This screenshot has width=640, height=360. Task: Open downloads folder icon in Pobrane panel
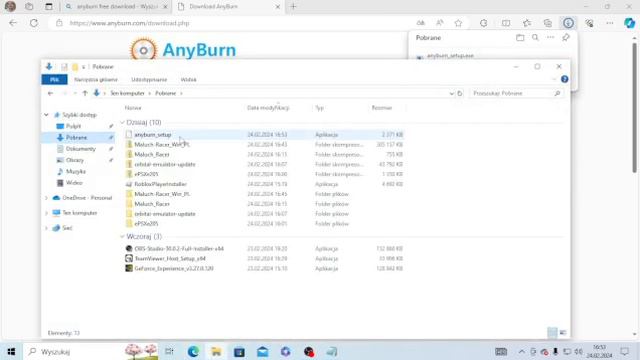520,38
